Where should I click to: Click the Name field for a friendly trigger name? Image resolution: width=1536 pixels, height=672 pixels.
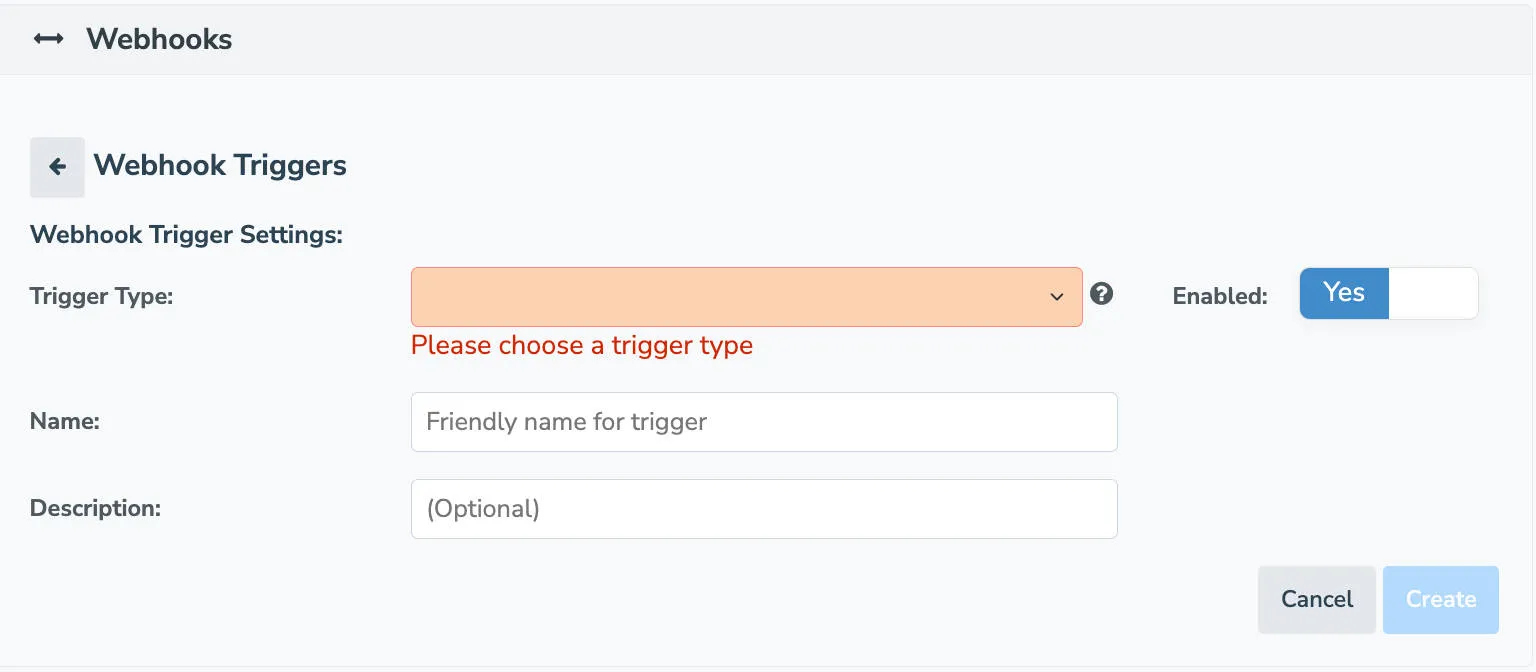pos(763,421)
